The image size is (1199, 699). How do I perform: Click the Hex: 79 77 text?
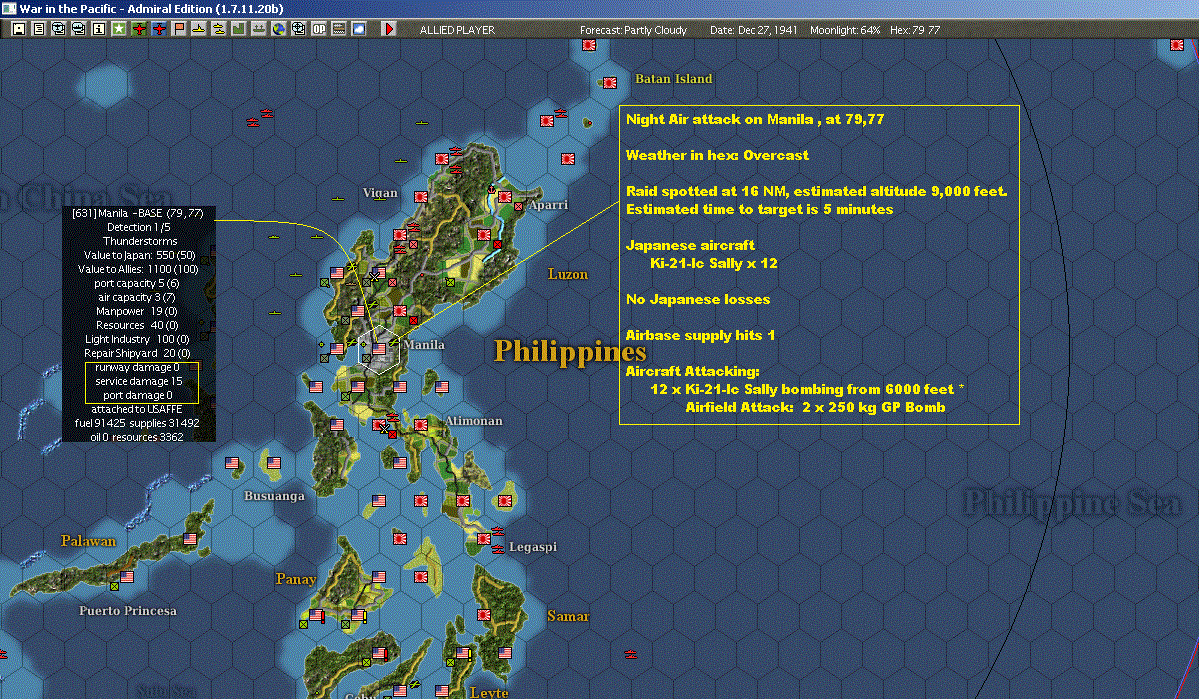915,30
